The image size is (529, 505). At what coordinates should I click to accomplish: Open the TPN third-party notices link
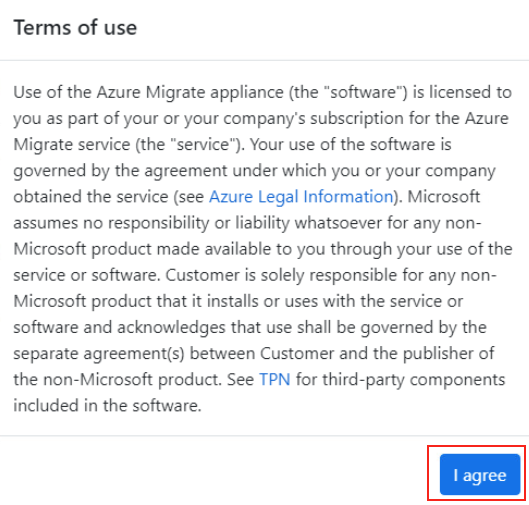click(x=275, y=380)
